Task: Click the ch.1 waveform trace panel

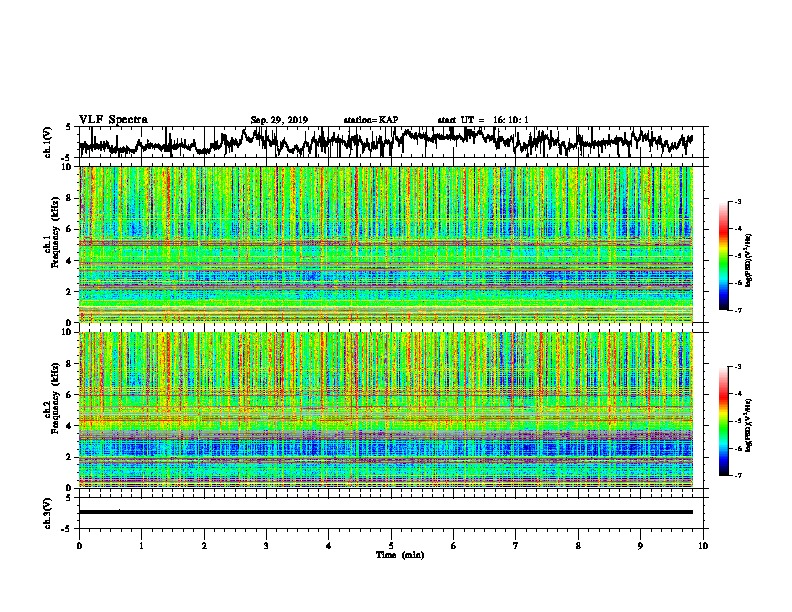Action: 391,142
